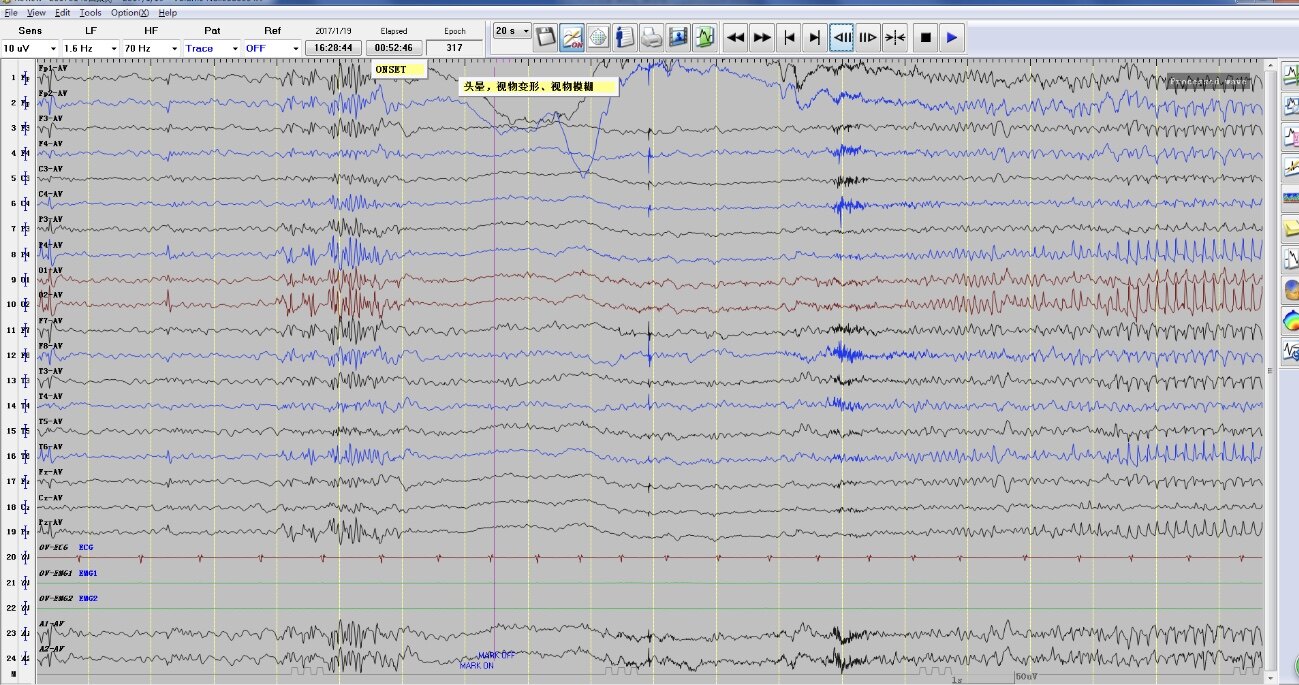Click the floppy disk save icon
Viewport: 1299px width, 685px height.
click(x=546, y=38)
